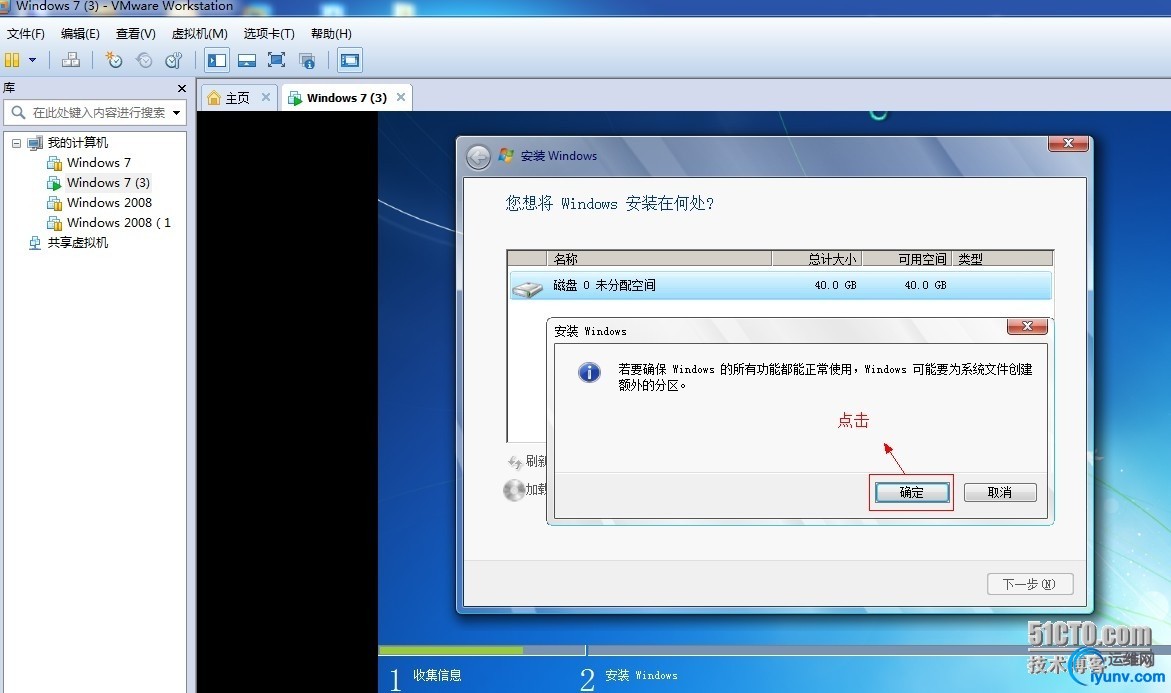Select the Windows 2008 (1 virtual machine
This screenshot has width=1171, height=693.
[119, 223]
